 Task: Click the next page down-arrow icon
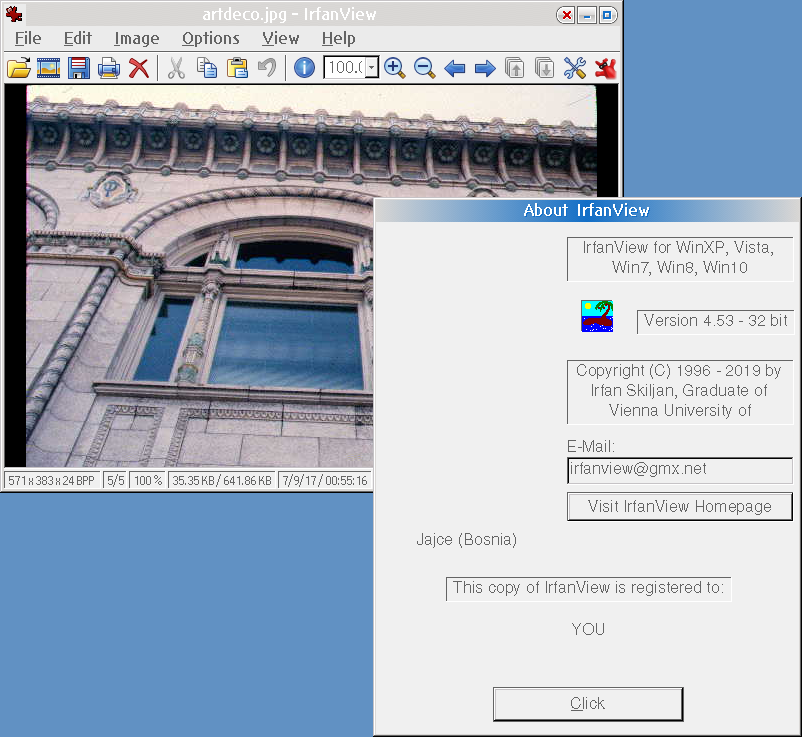[x=545, y=68]
